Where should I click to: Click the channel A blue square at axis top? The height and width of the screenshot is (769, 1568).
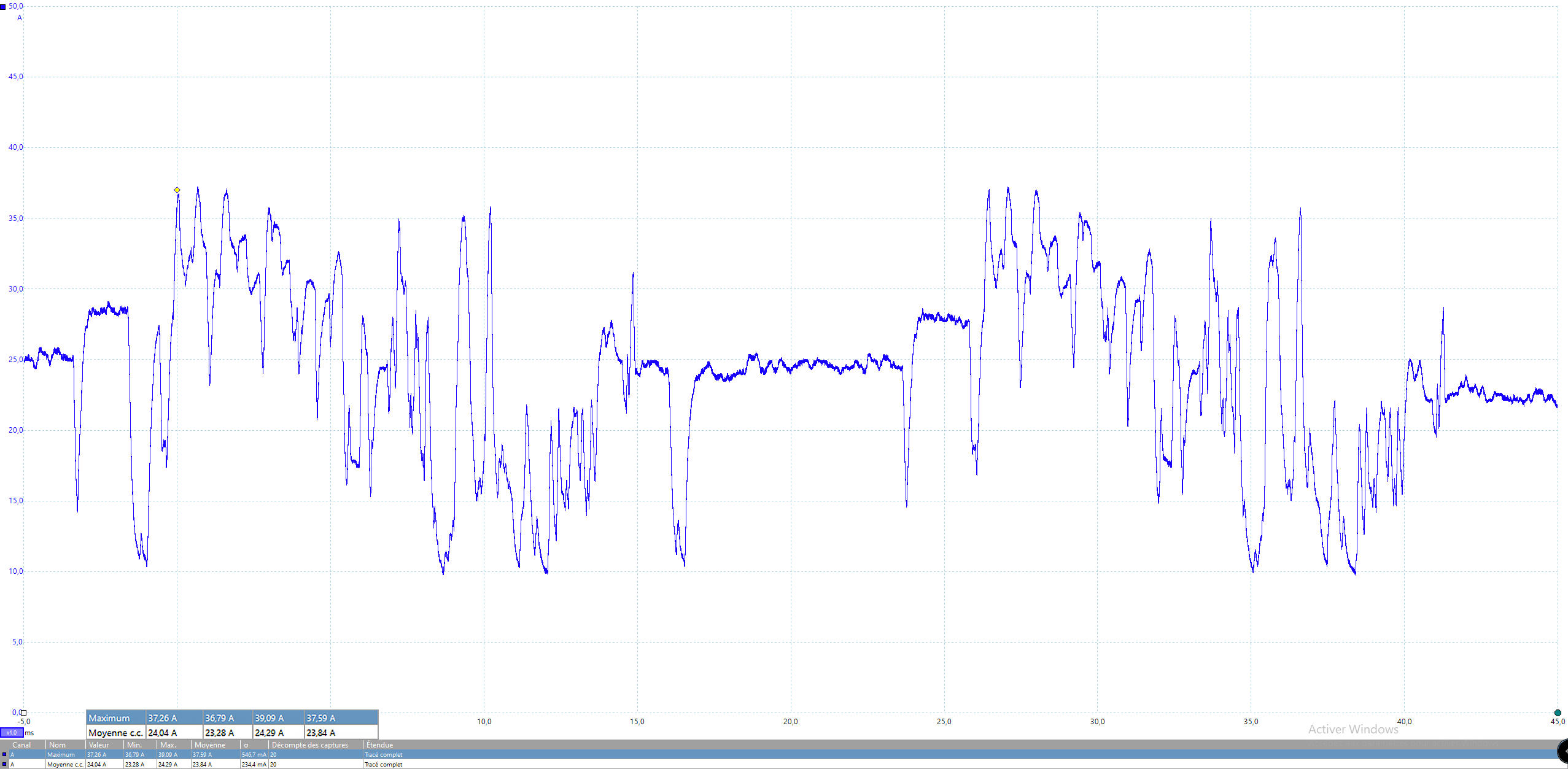click(x=3, y=7)
